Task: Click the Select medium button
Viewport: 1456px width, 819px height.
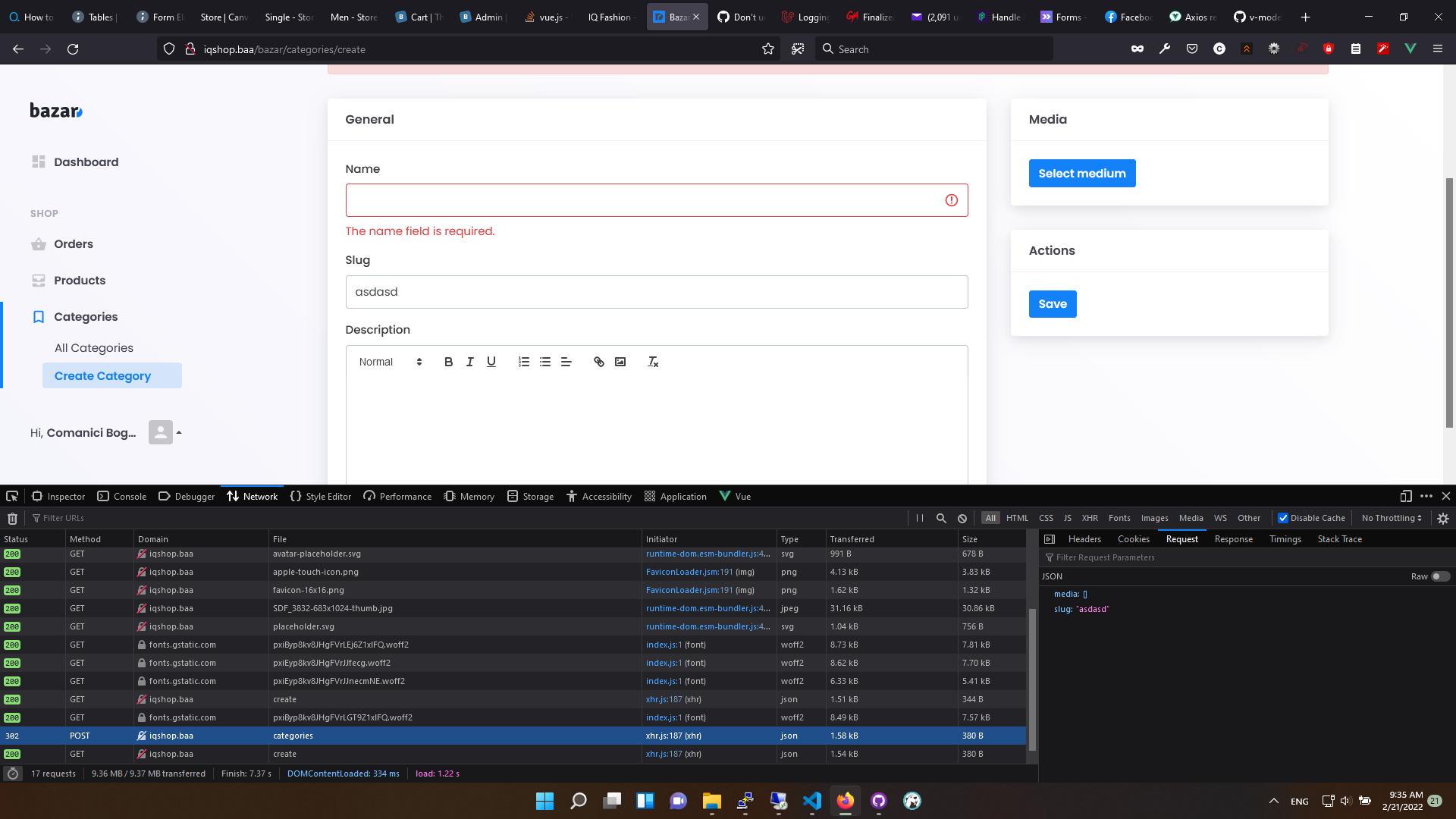Action: point(1082,173)
